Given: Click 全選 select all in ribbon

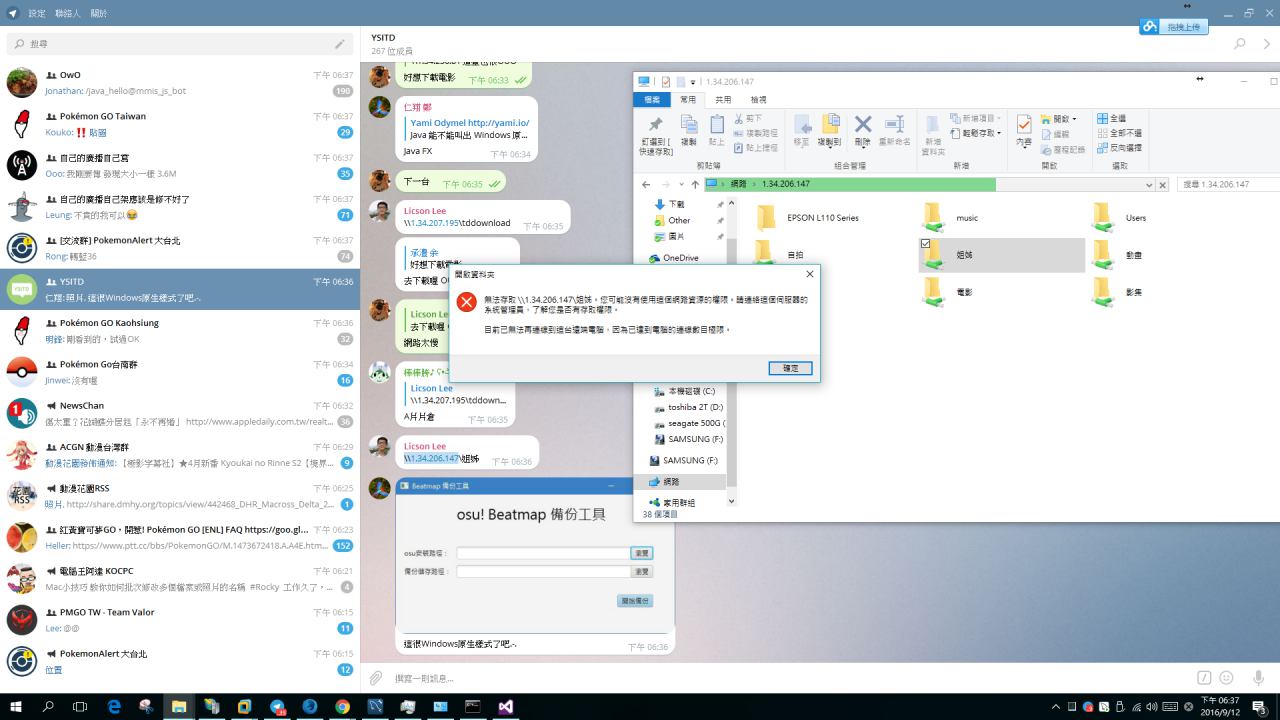Looking at the screenshot, I should click(x=1111, y=118).
